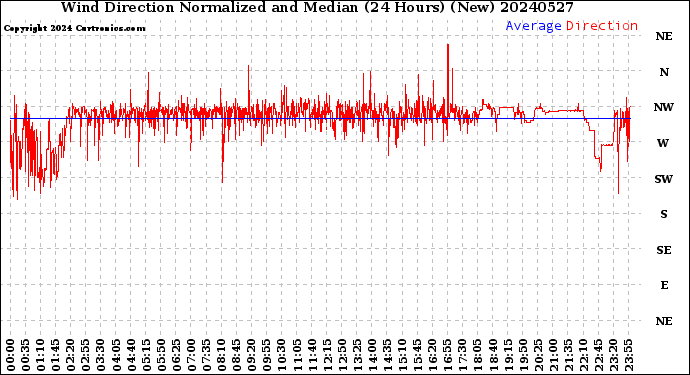The height and width of the screenshot is (375, 690).
Task: Click the Copyright 2024 Cartronics.com text
Action: point(74,28)
